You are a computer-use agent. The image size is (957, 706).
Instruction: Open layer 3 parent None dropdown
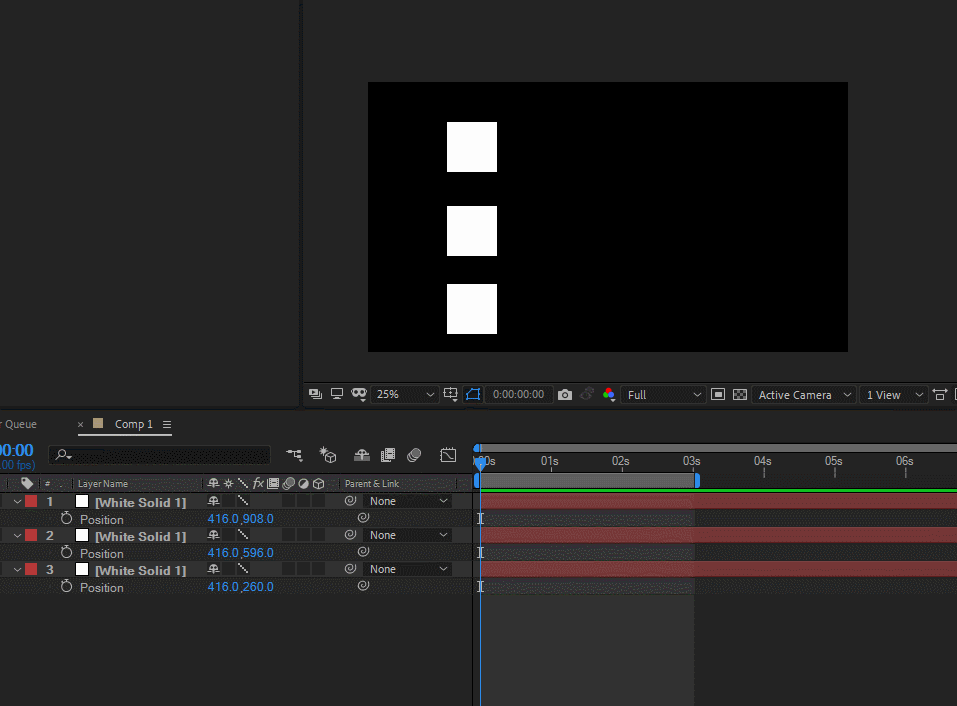point(408,569)
